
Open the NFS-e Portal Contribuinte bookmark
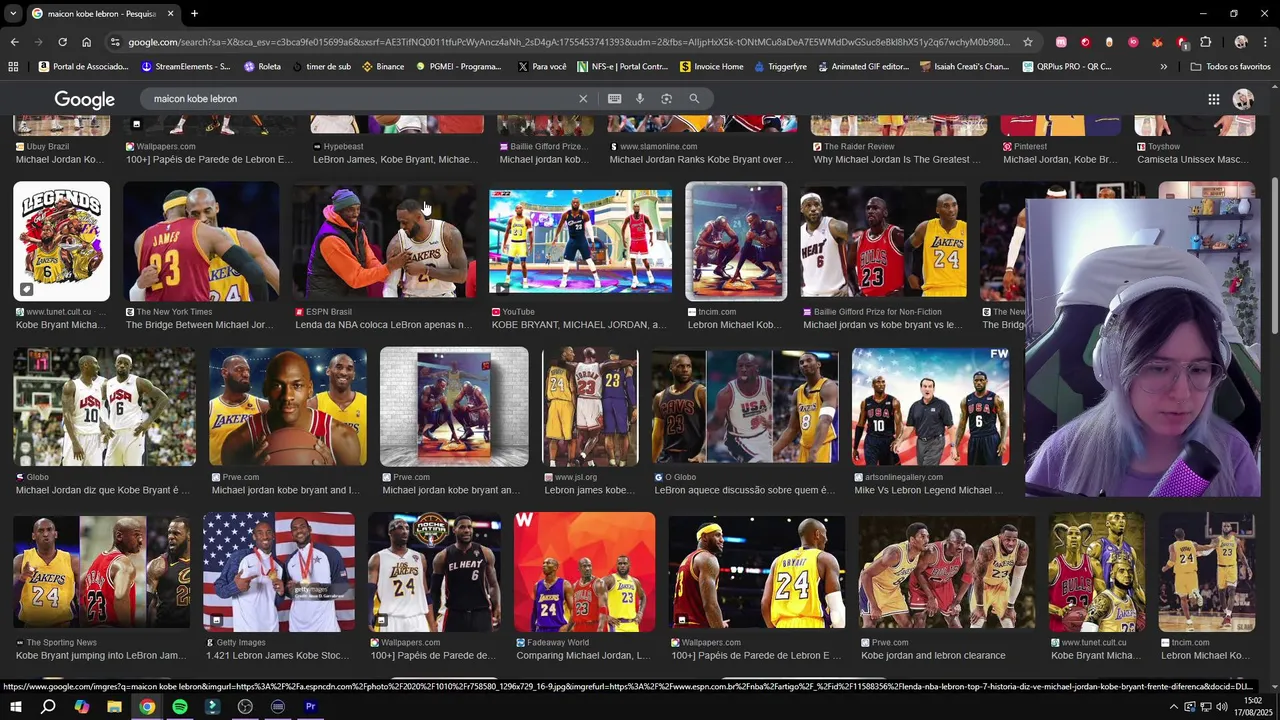622,67
